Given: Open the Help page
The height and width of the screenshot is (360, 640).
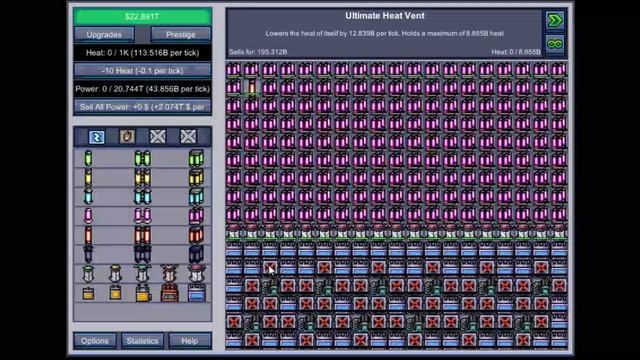Looking at the screenshot, I should pyautogui.click(x=190, y=341).
